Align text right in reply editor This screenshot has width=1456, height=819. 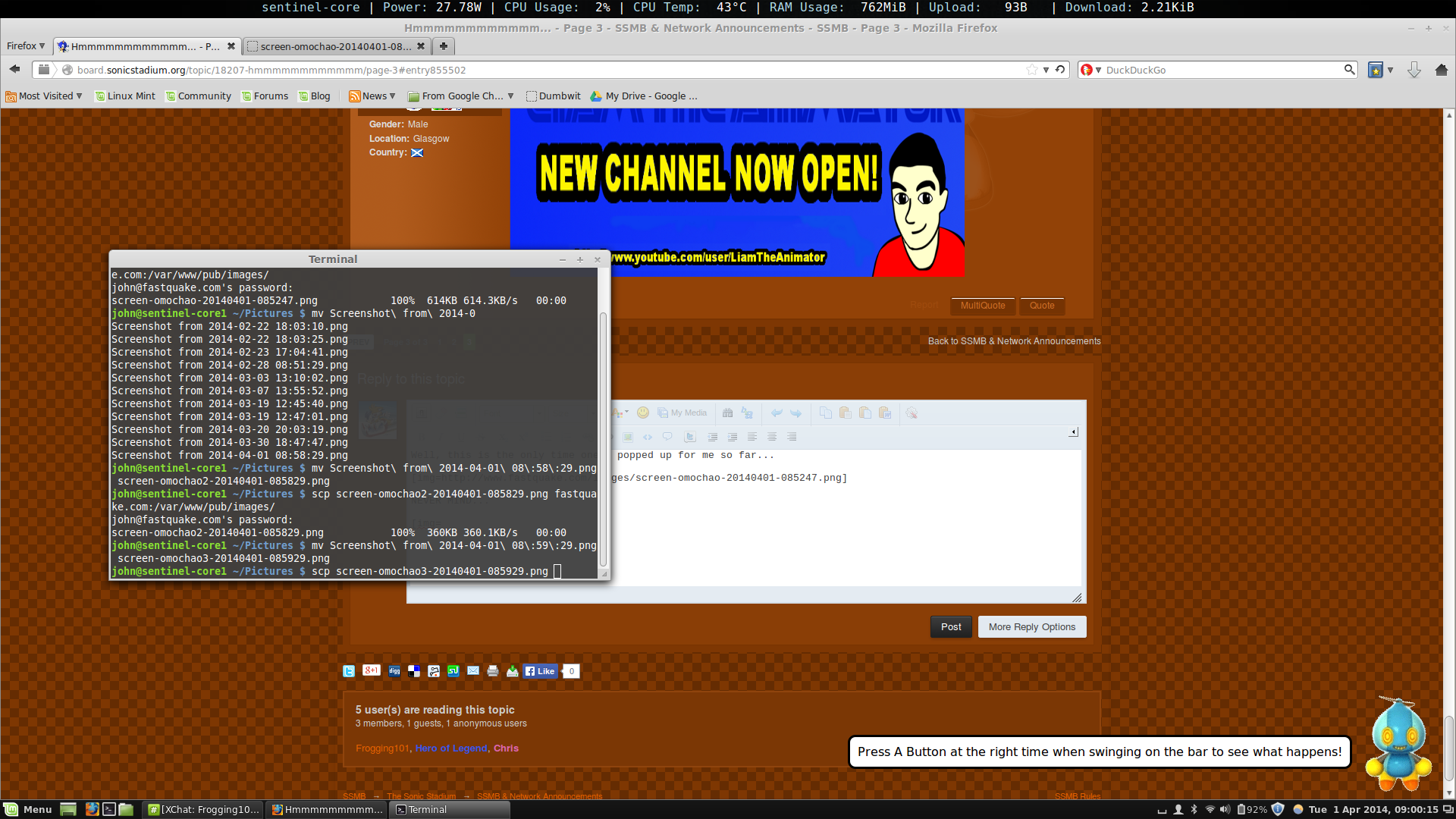792,437
